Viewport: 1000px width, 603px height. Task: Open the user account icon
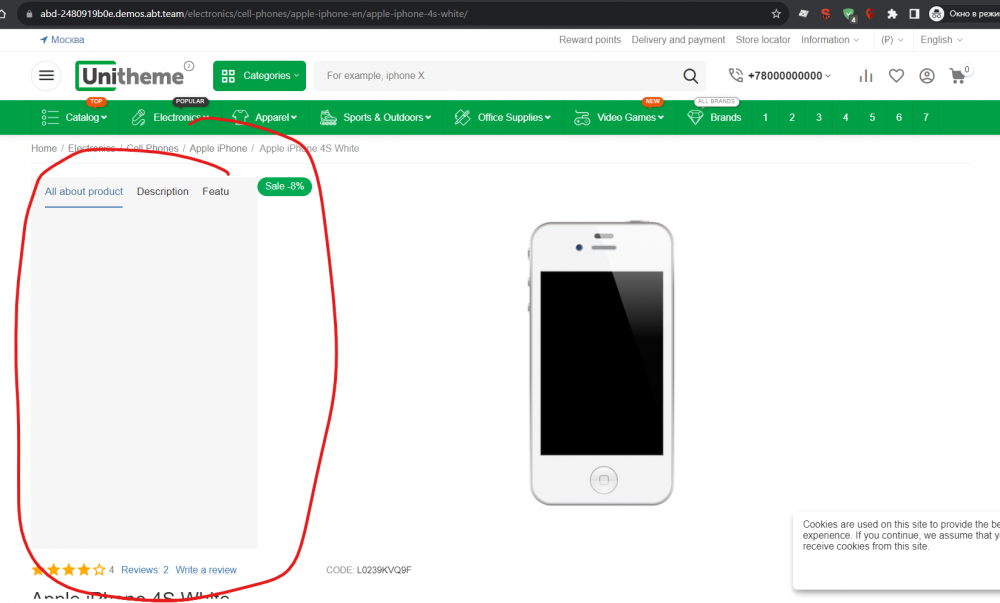926,75
